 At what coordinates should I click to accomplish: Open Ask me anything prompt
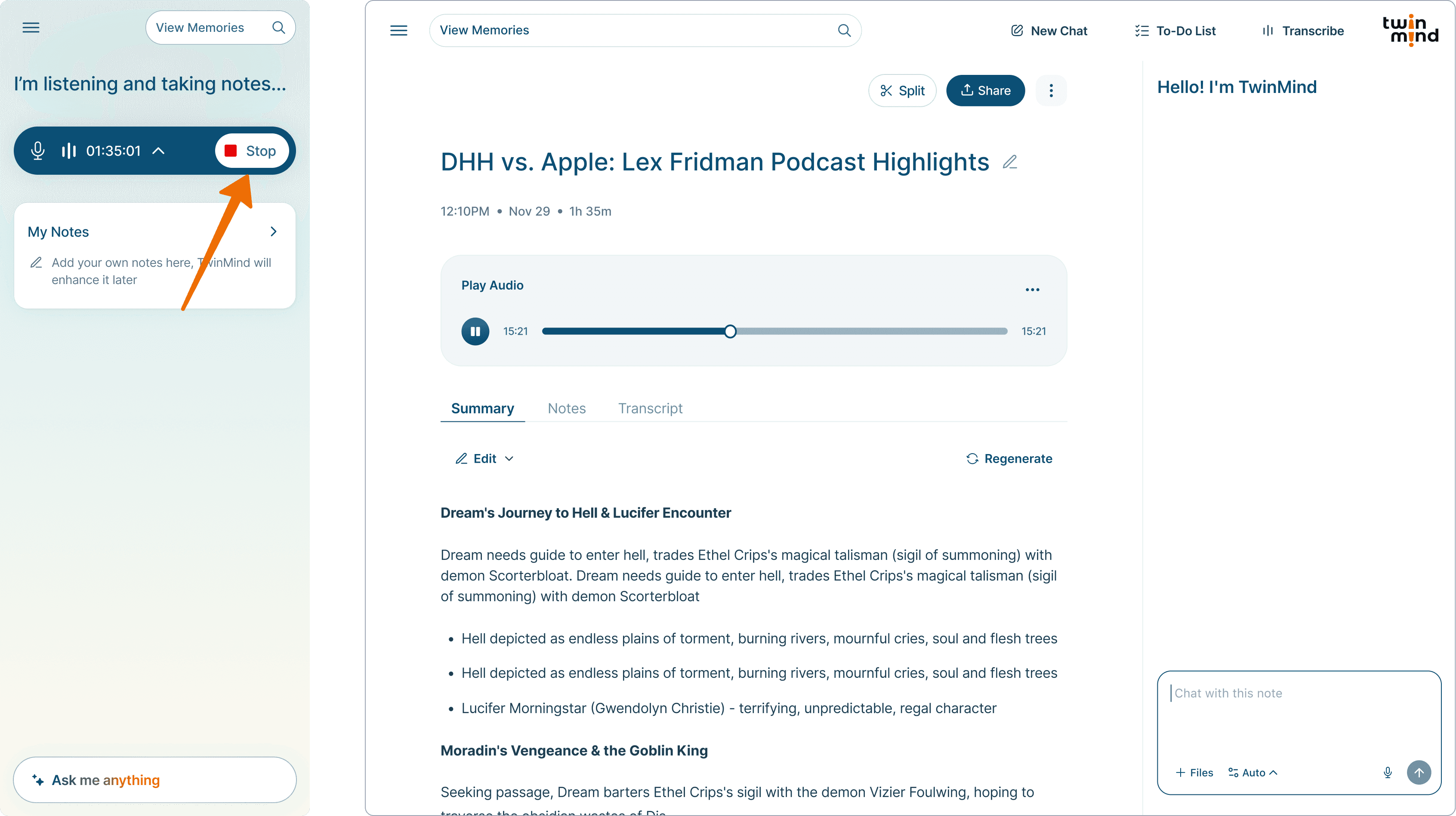click(x=154, y=779)
